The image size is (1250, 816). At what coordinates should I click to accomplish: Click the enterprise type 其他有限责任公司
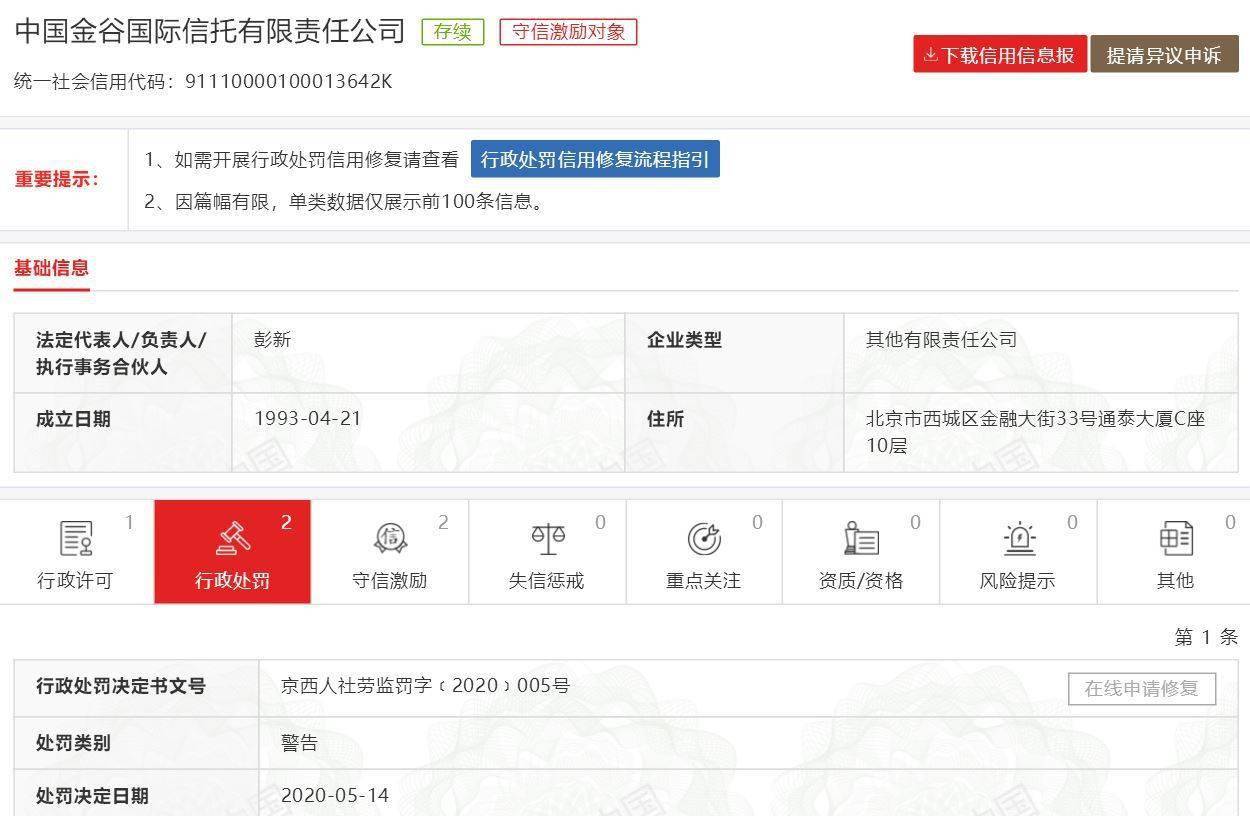tap(941, 340)
